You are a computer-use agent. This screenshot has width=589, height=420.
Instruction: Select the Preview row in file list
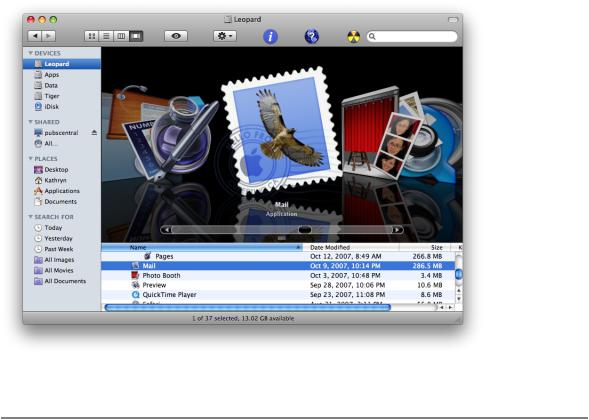[278, 285]
